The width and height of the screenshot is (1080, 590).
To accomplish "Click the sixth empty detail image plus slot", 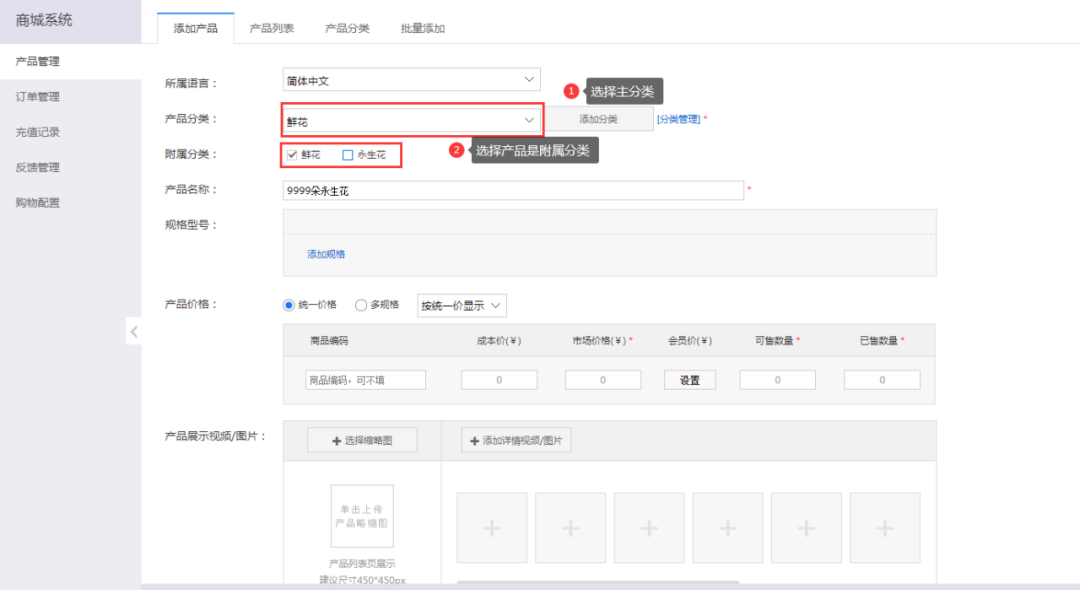I will [x=884, y=528].
